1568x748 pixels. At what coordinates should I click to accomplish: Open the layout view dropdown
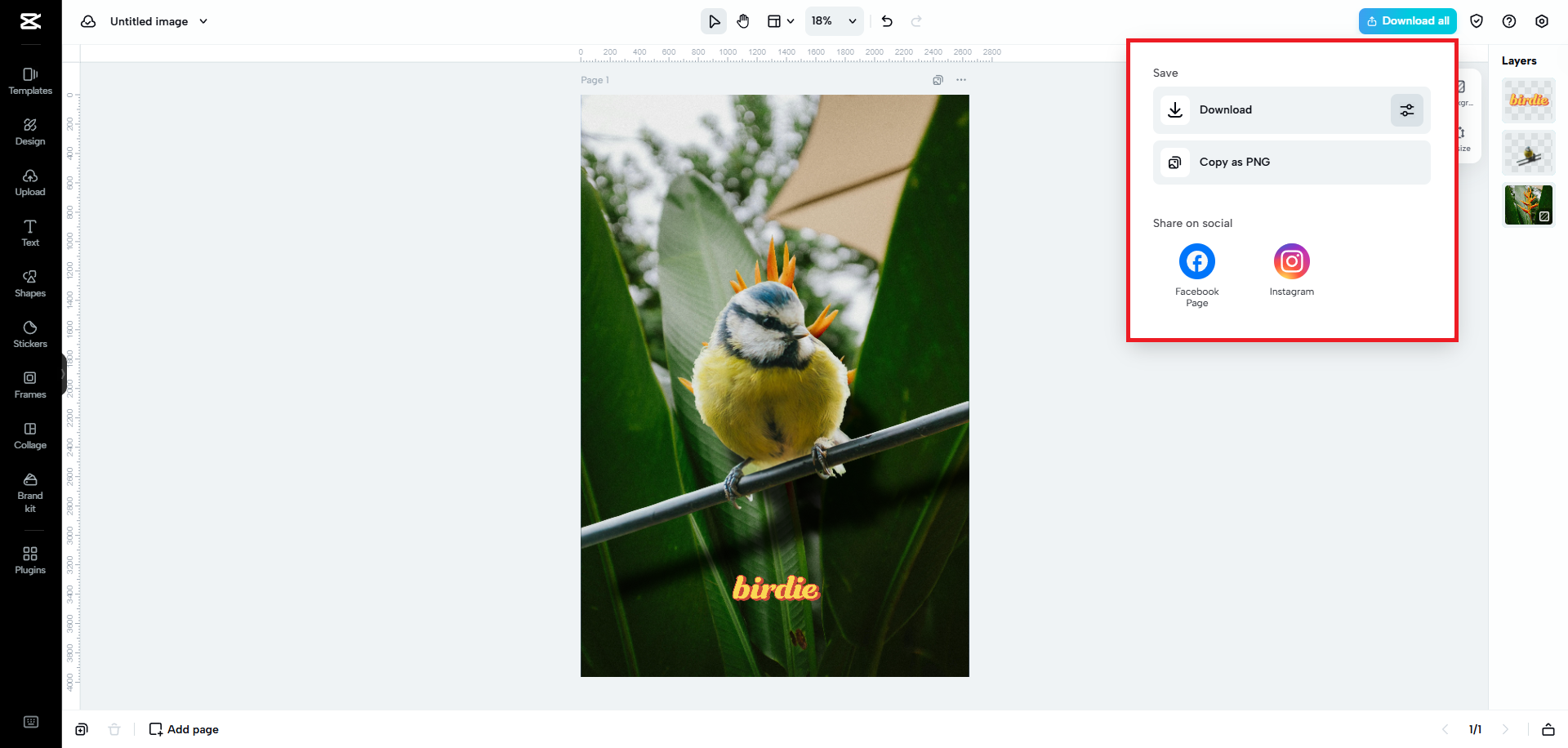pyautogui.click(x=780, y=21)
